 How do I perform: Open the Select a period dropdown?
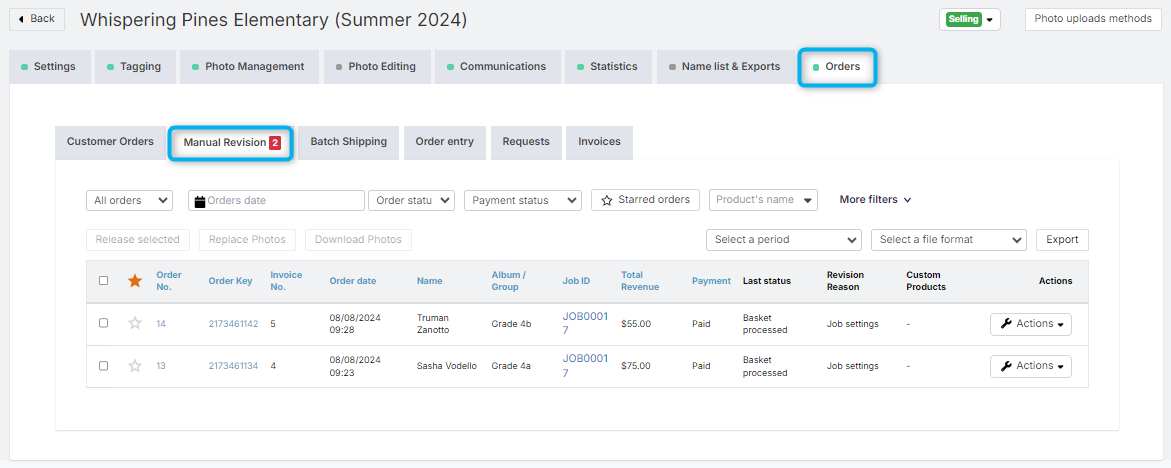(x=784, y=240)
